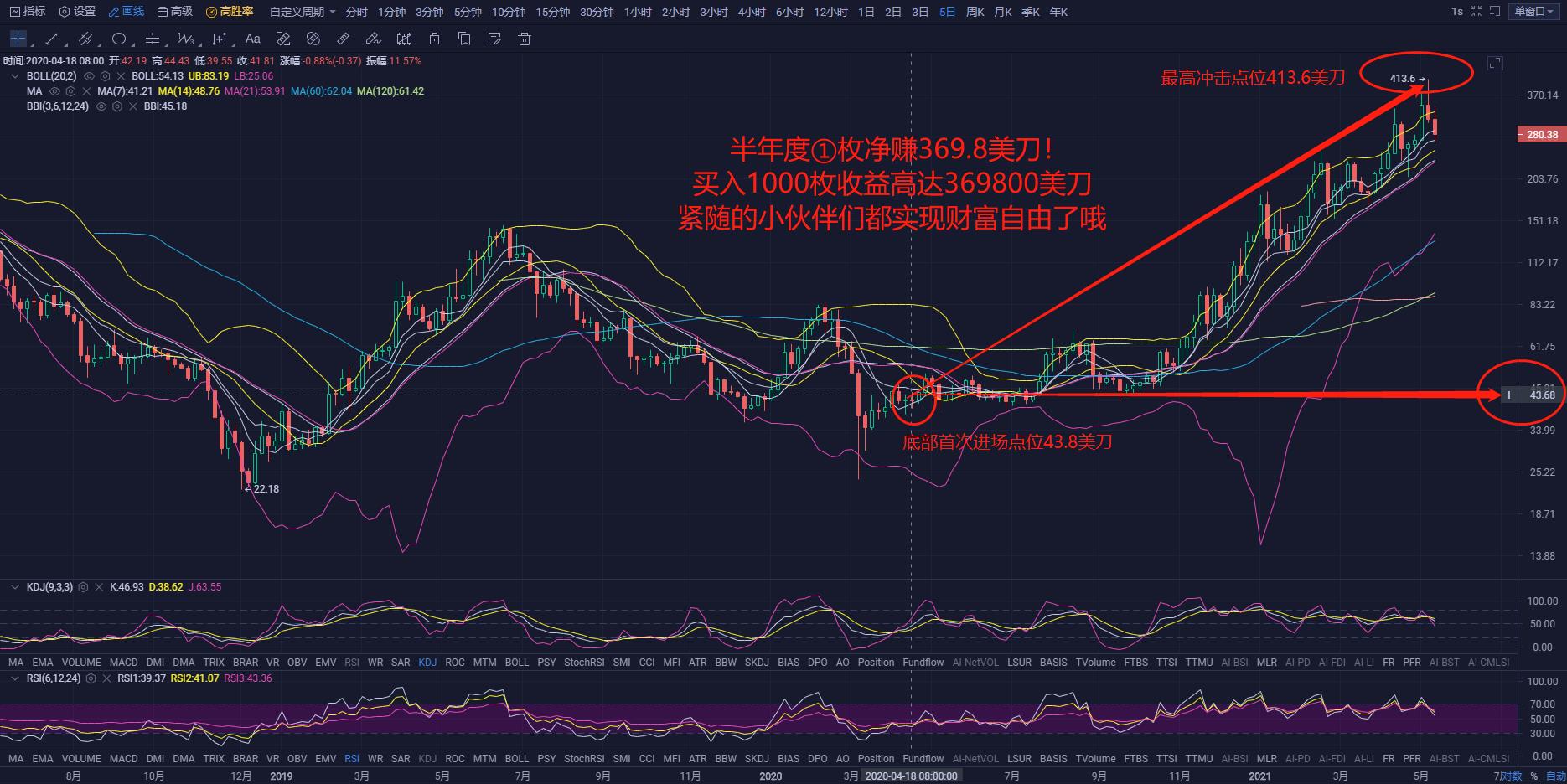Screen dimensions: 1567x784
Task: Delete all drawings with trash icon
Action: [x=525, y=39]
